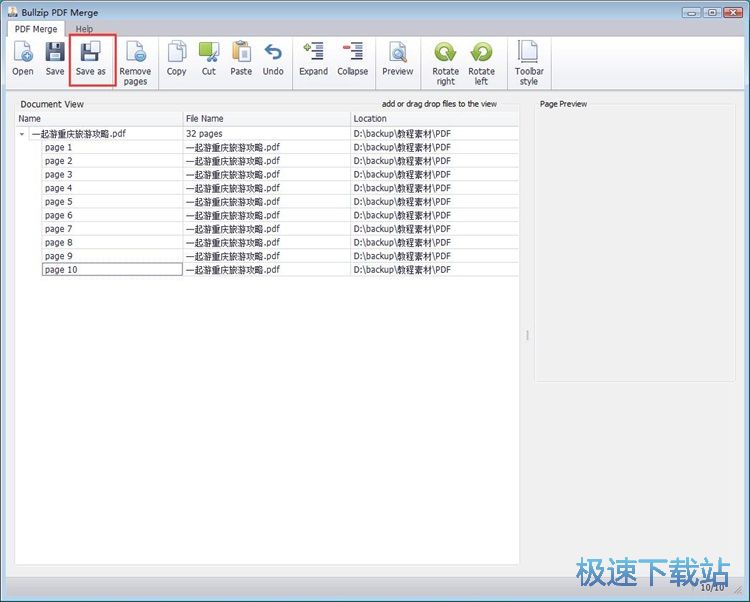
Task: Click the Name column header
Action: (99, 119)
